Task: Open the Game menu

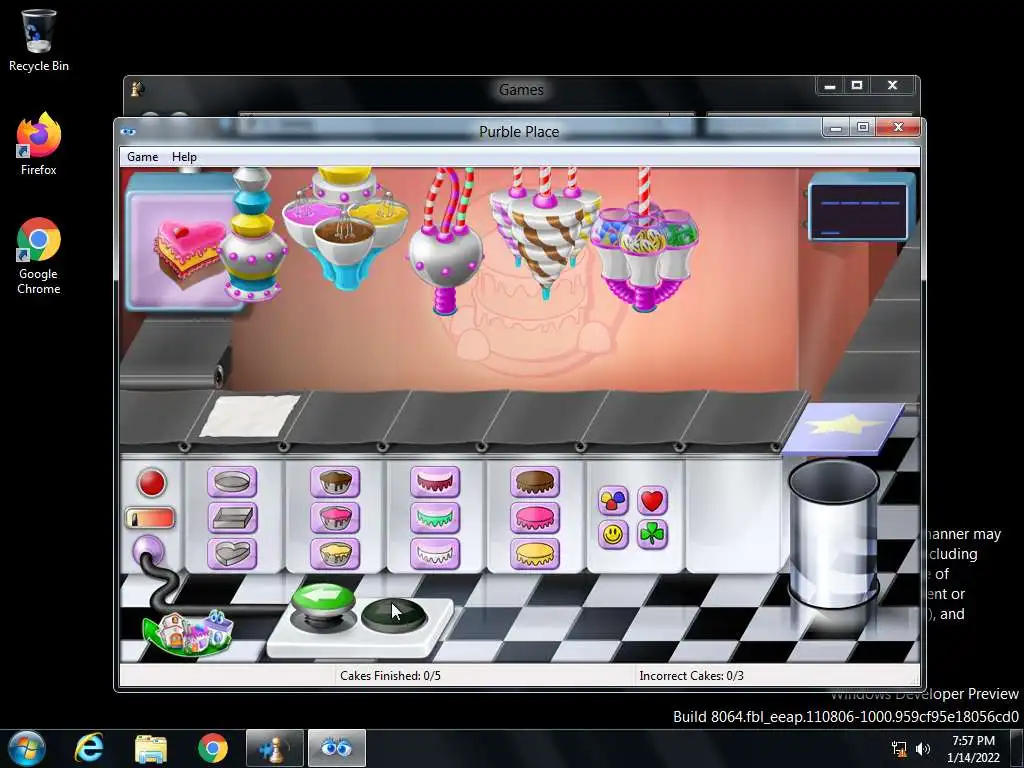Action: point(142,157)
